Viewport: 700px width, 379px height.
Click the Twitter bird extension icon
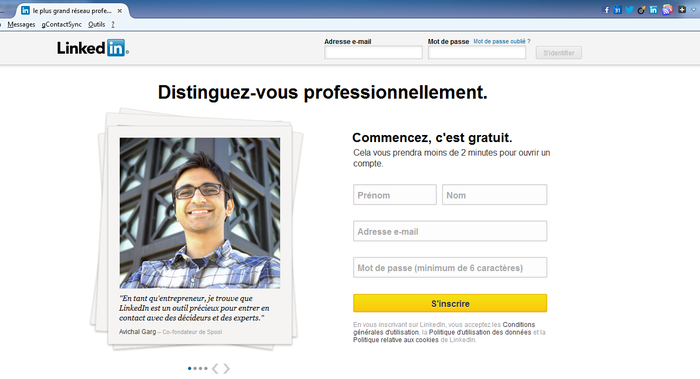(x=629, y=9)
